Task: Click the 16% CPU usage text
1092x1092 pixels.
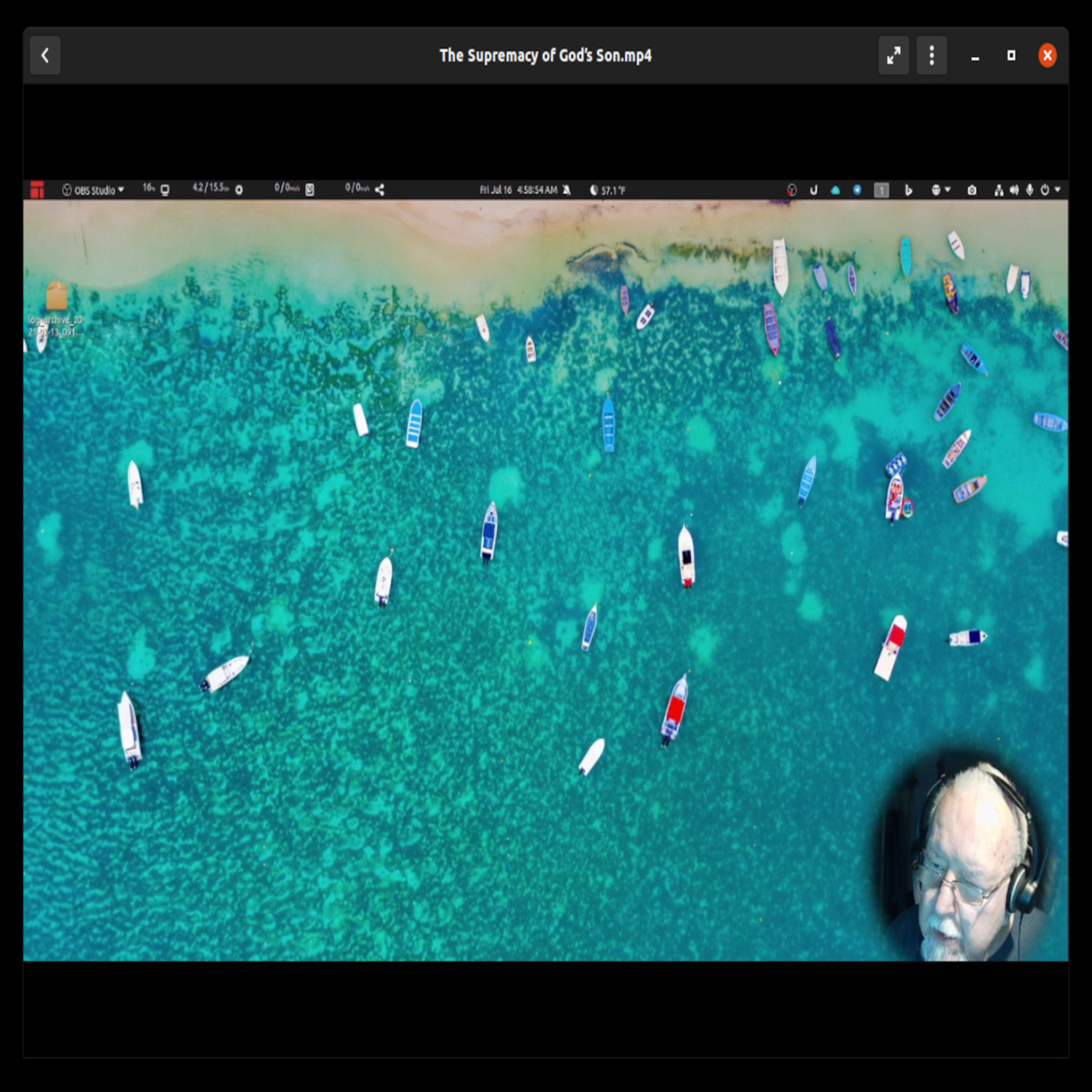Action: (x=149, y=188)
